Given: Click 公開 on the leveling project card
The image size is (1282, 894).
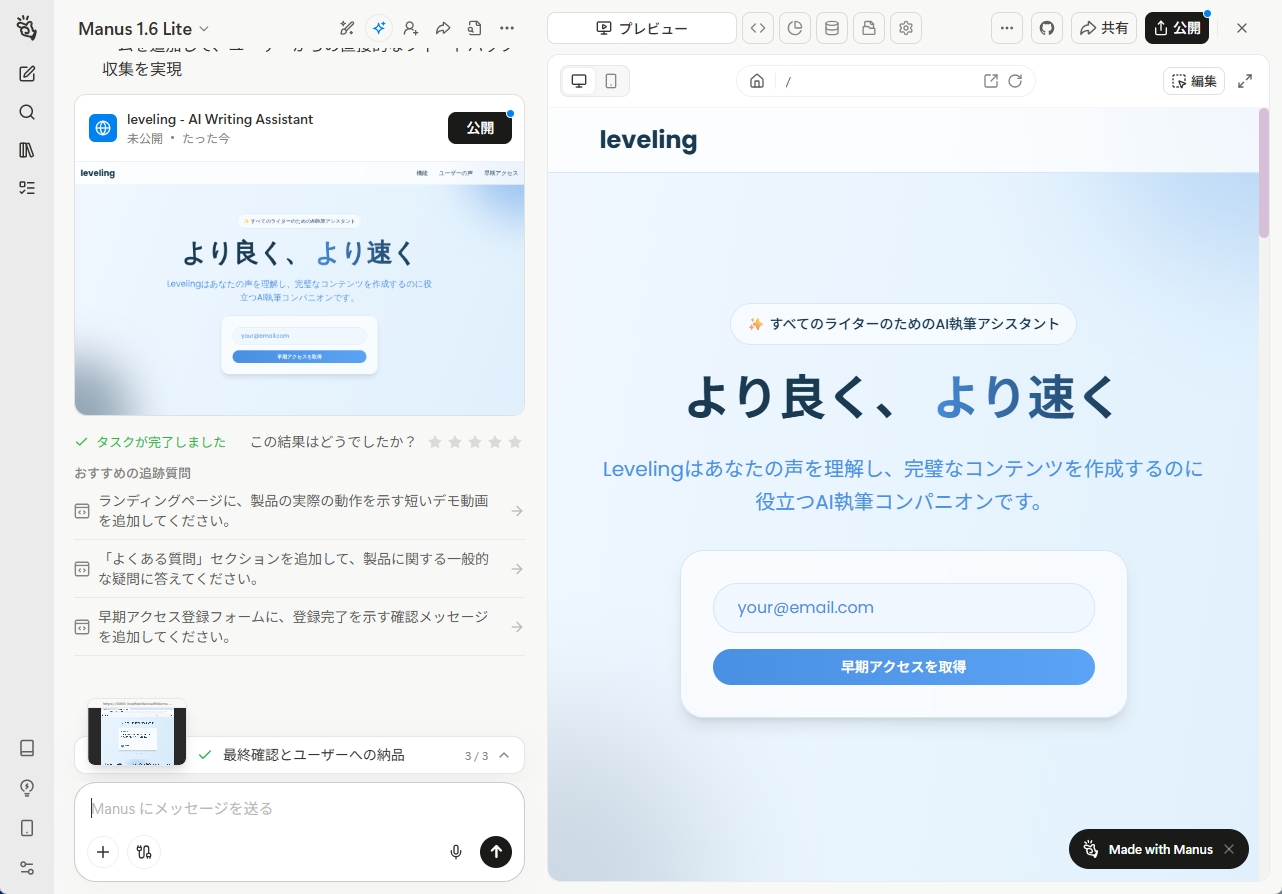Looking at the screenshot, I should tap(480, 128).
